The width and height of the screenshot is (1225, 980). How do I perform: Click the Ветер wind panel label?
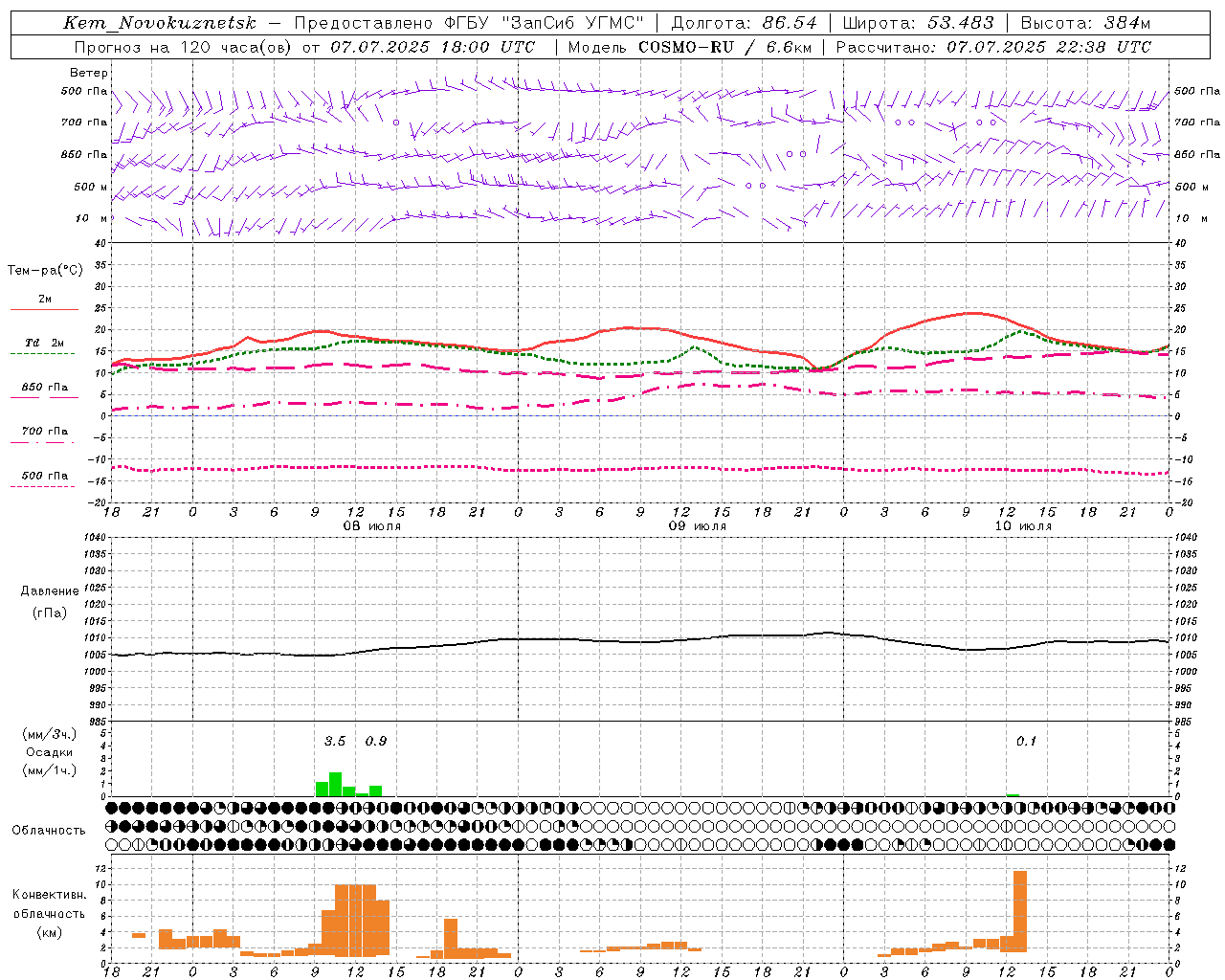click(x=89, y=73)
